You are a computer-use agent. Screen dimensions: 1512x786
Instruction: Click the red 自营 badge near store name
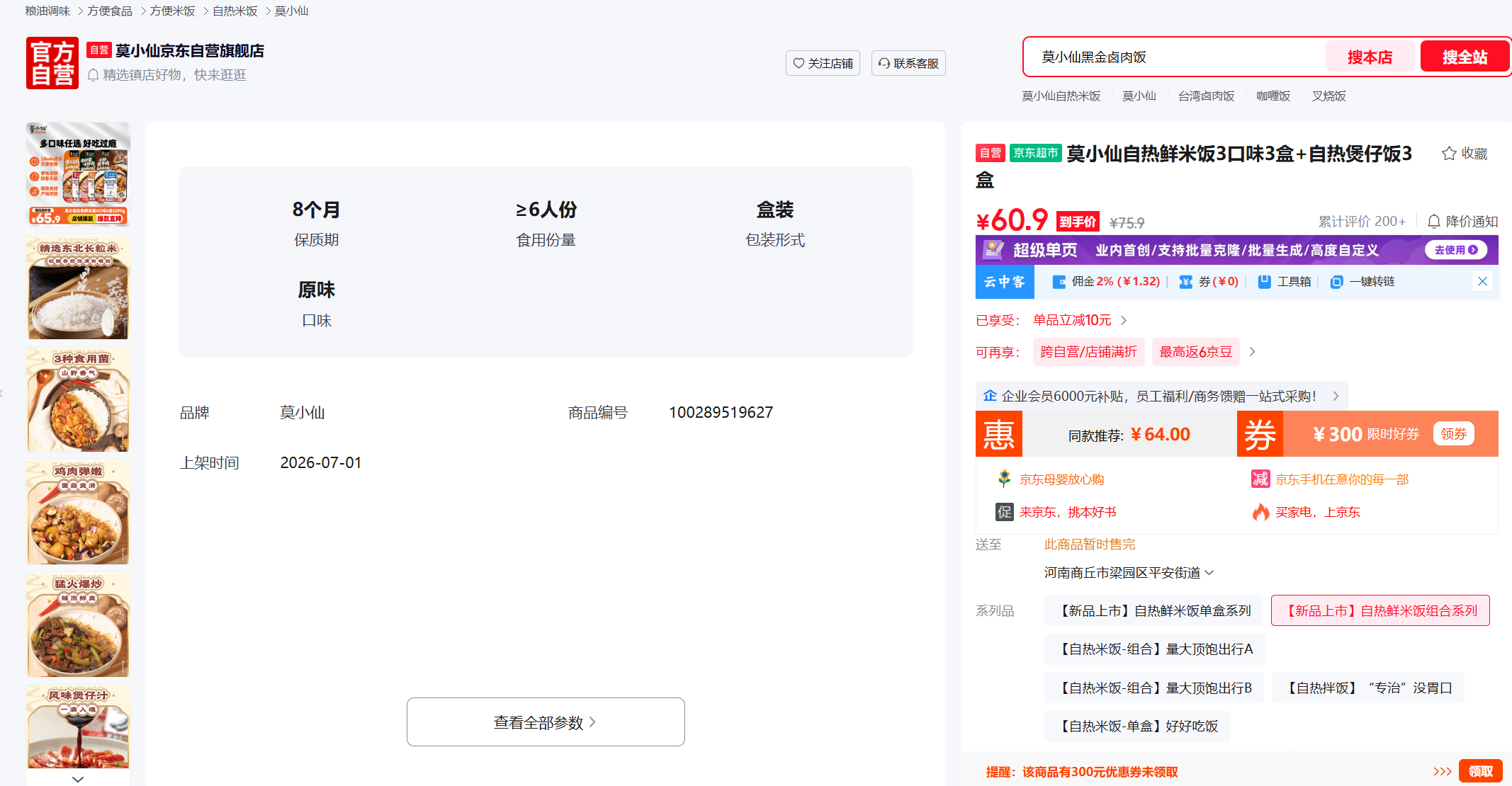99,50
